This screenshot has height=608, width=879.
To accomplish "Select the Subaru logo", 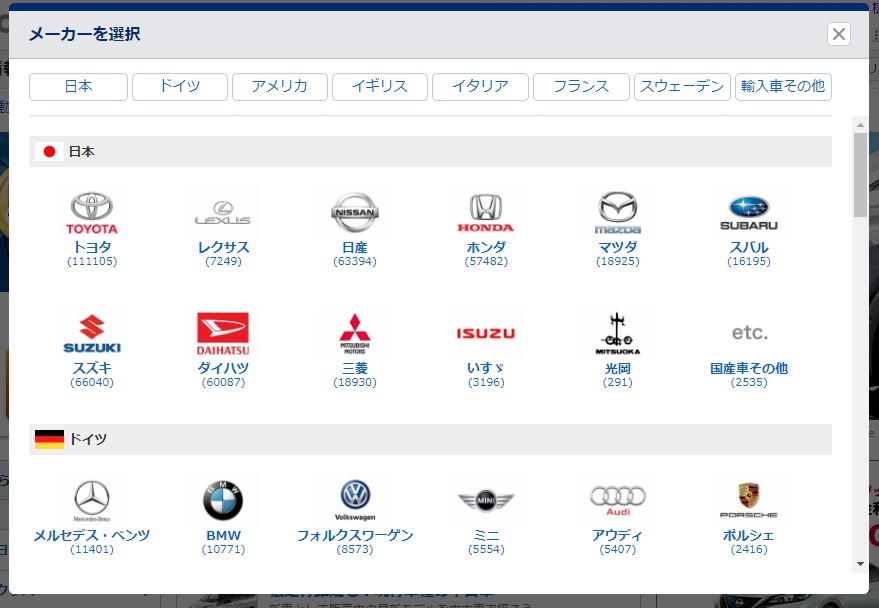I will (749, 214).
